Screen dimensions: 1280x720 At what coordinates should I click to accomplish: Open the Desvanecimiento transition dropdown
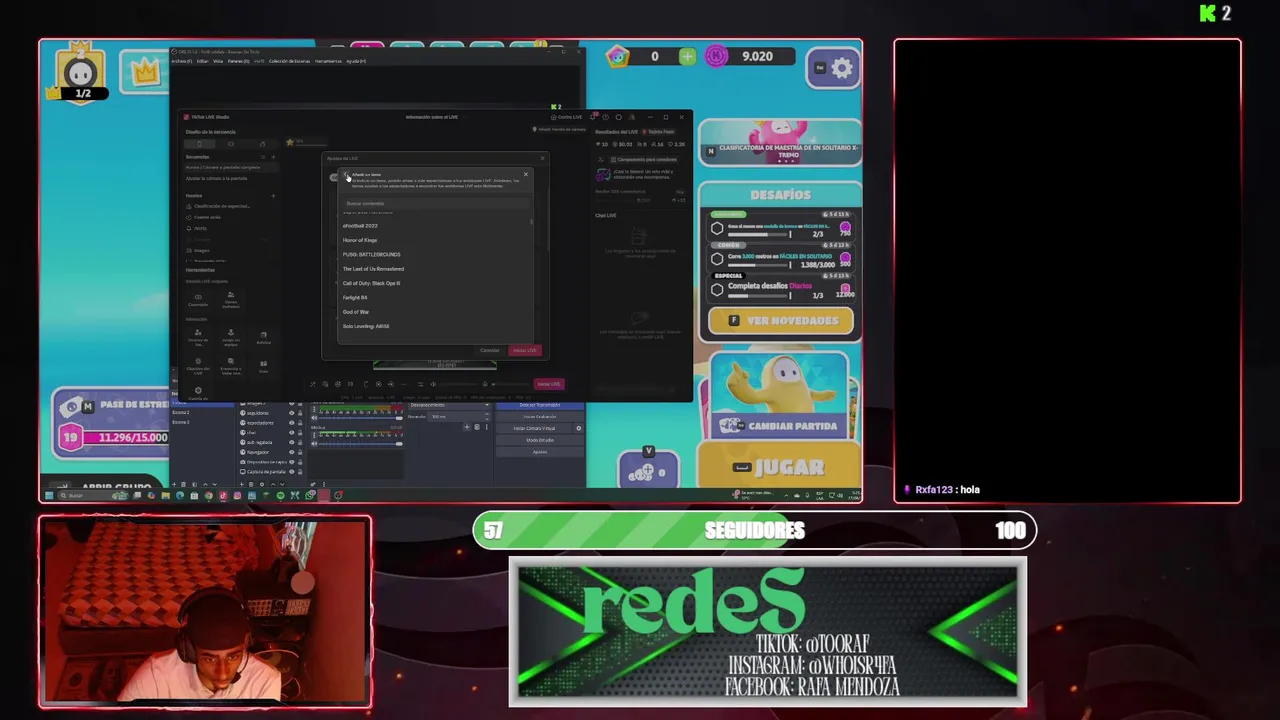449,405
